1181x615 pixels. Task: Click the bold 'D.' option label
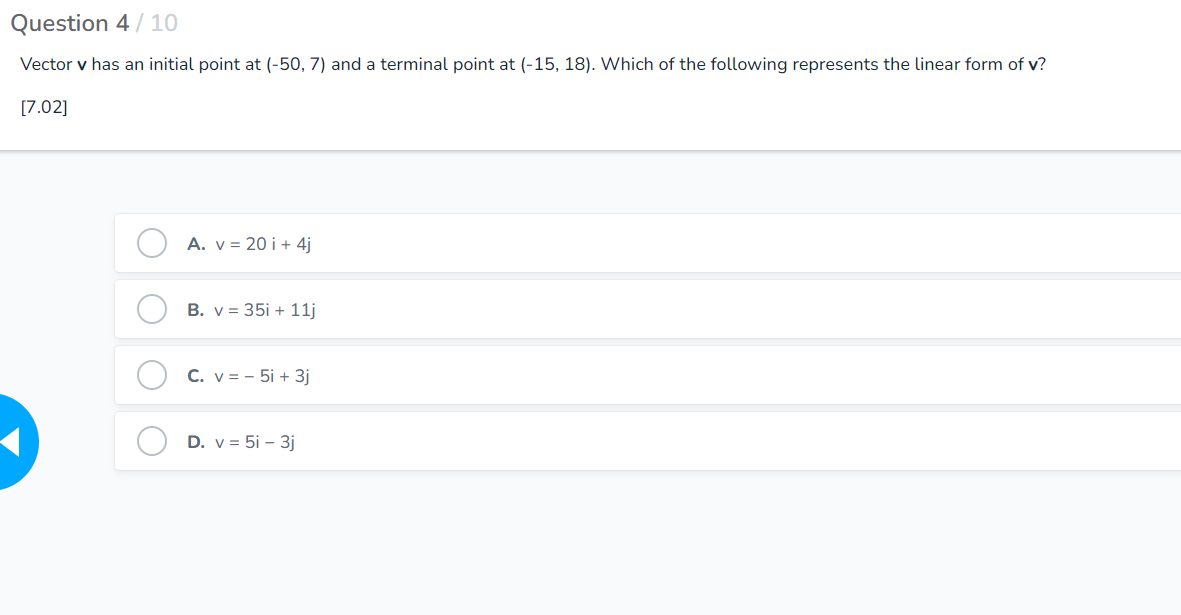[x=195, y=440]
